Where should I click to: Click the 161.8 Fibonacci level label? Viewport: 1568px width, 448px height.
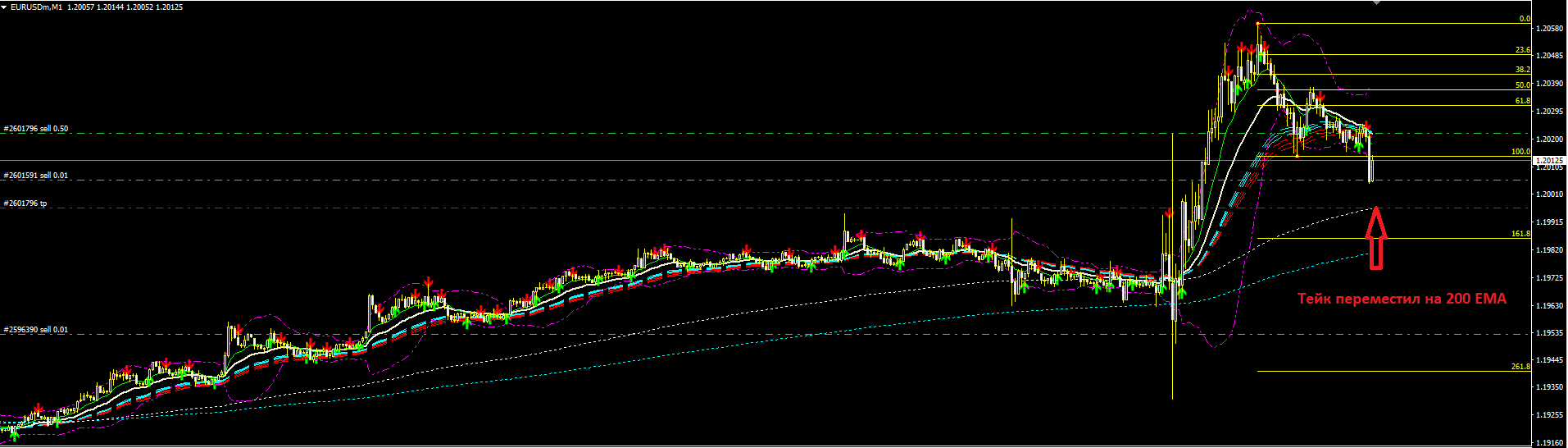(x=1520, y=234)
